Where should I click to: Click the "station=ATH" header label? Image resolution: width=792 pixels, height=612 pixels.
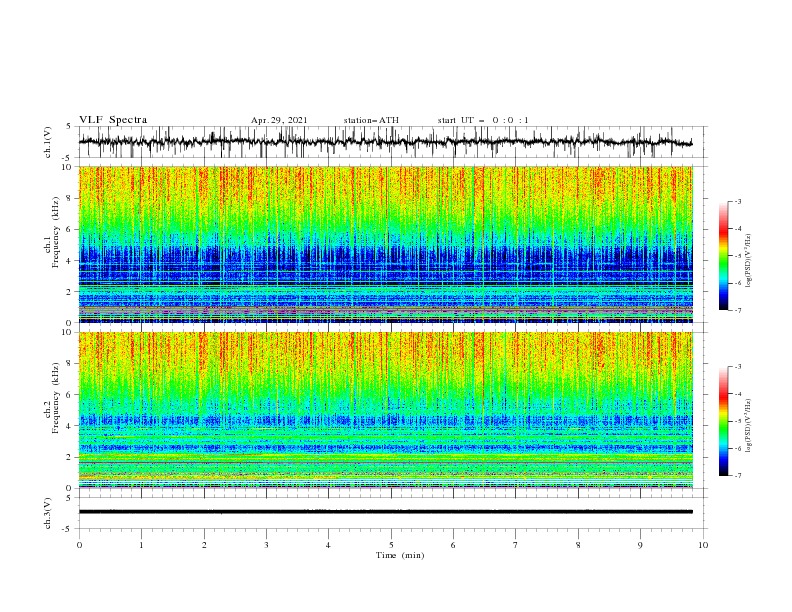pyautogui.click(x=371, y=120)
